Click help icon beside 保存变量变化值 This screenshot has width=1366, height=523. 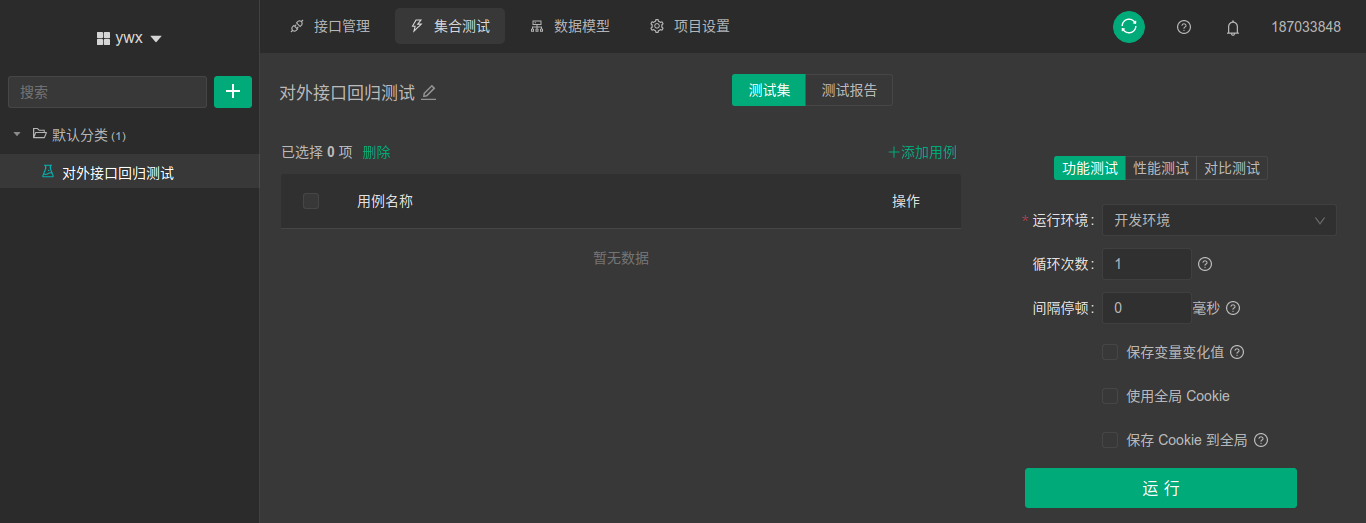click(x=1237, y=352)
